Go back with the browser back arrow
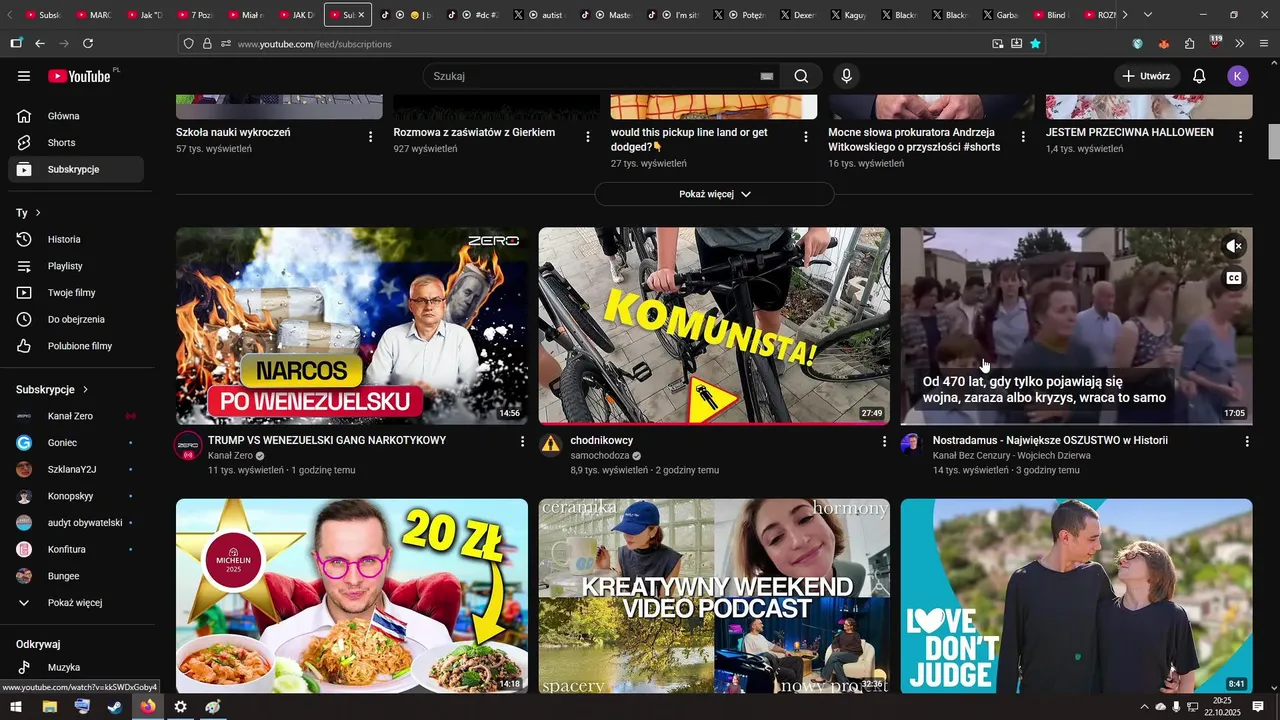The width and height of the screenshot is (1280, 720). point(40,43)
